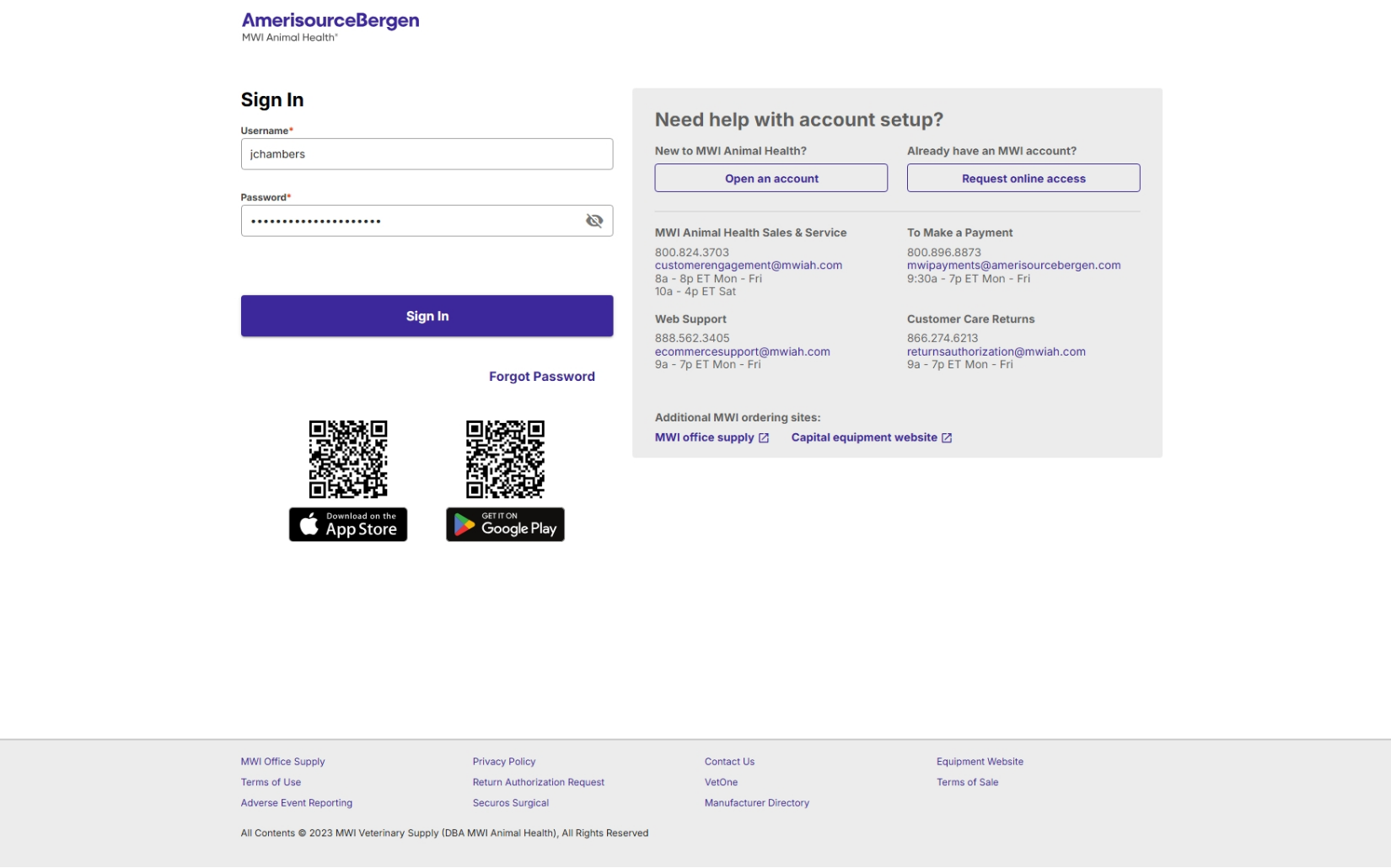Click the QR code above App Store badge

348,459
